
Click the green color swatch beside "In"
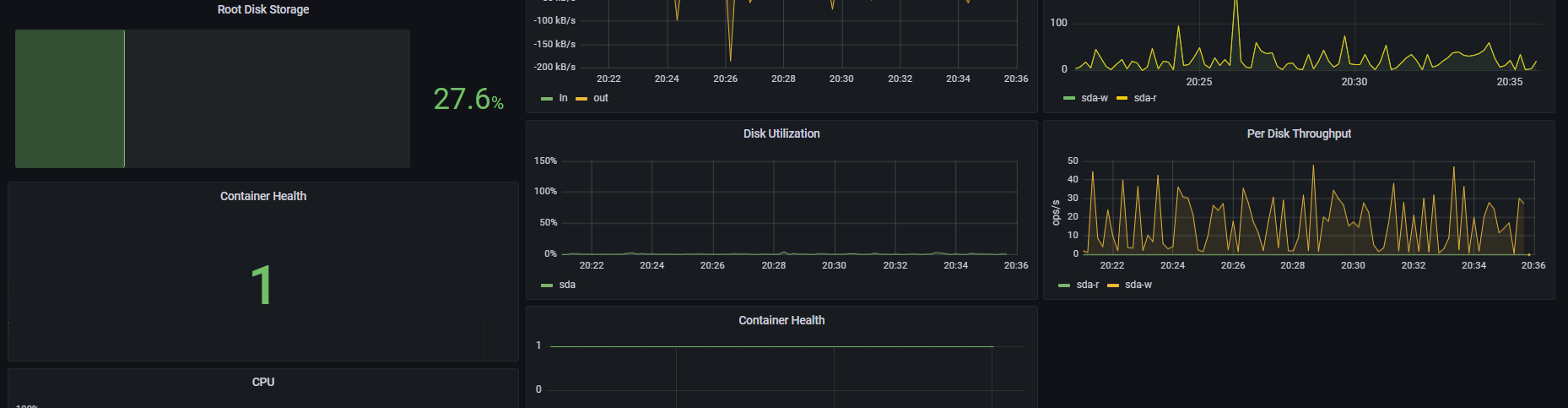click(547, 99)
